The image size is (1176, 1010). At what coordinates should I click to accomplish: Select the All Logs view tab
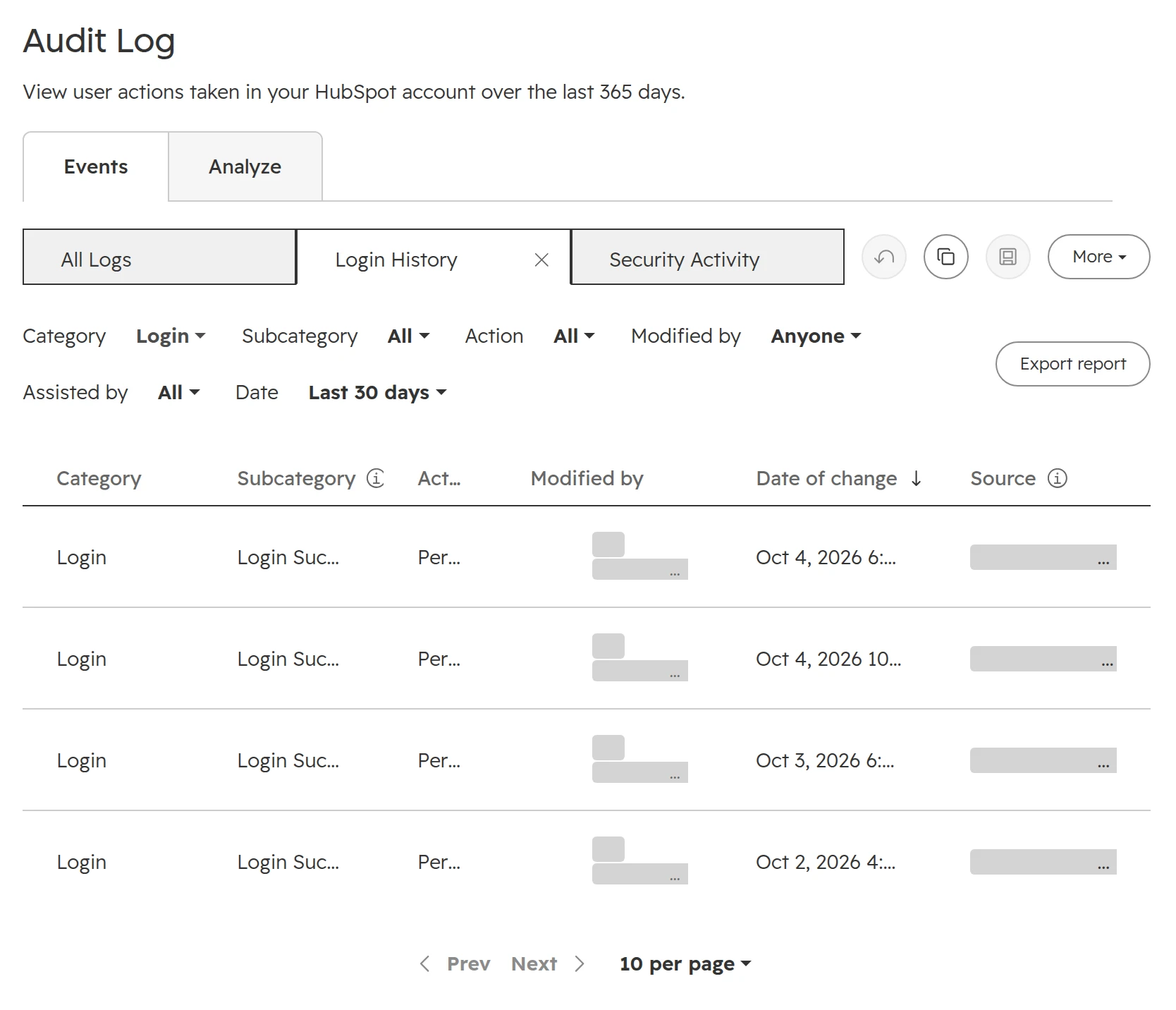[159, 257]
